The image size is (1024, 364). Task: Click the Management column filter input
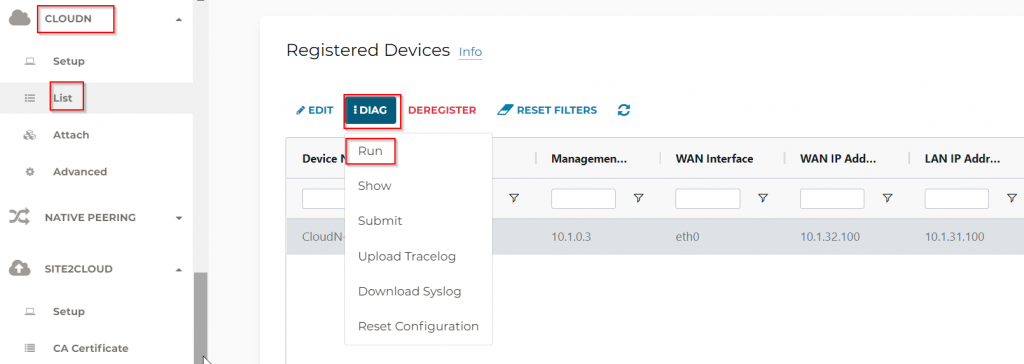(583, 199)
